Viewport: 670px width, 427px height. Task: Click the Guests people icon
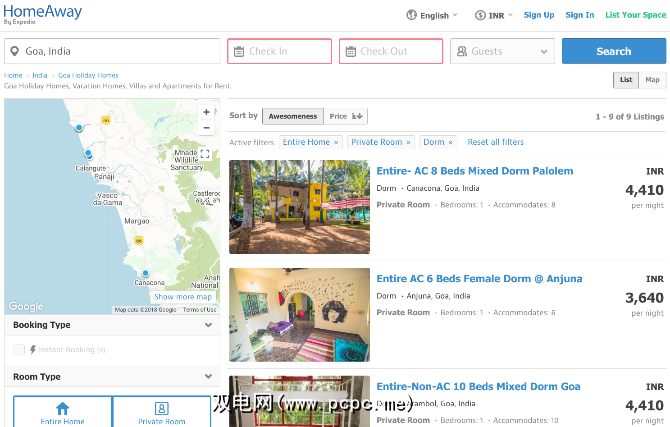462,51
